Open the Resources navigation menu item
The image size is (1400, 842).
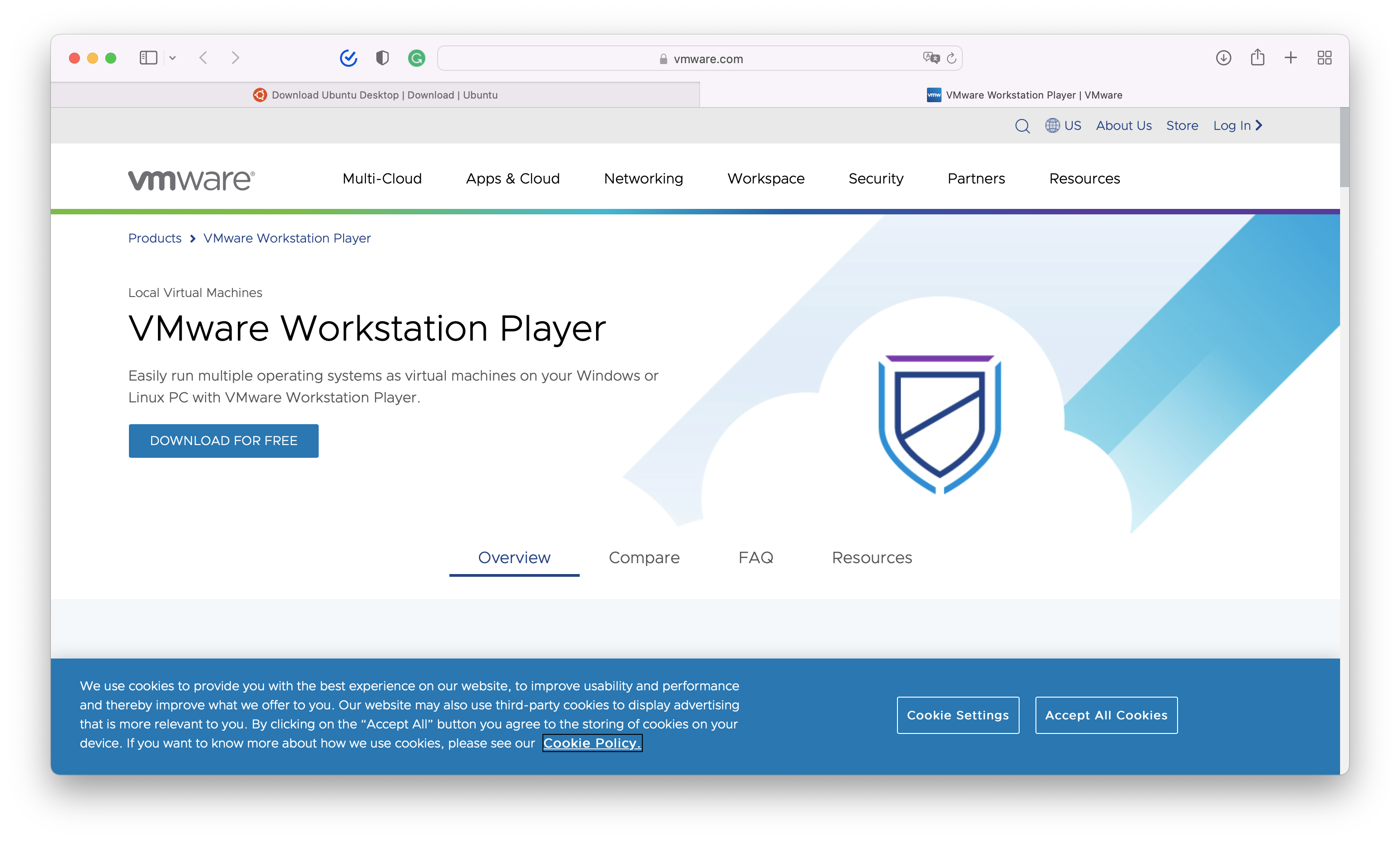(1085, 179)
